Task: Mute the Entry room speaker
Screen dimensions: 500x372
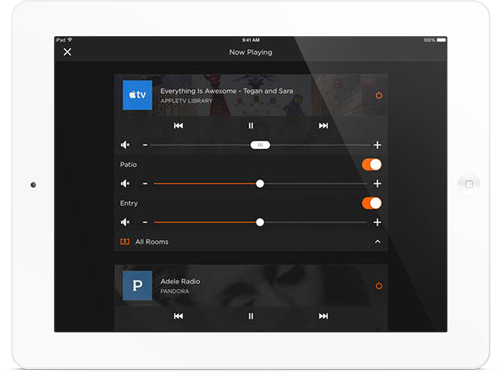Action: pyautogui.click(x=125, y=222)
